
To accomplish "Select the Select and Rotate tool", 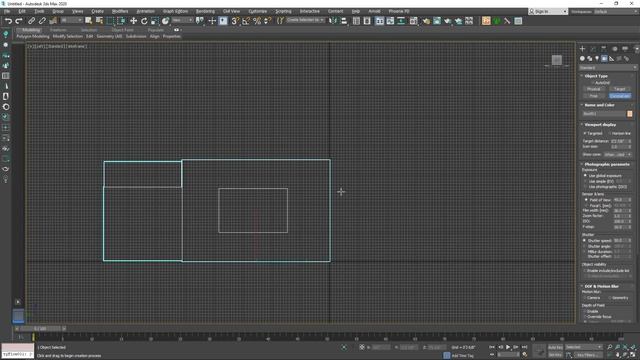I will click(x=144, y=21).
